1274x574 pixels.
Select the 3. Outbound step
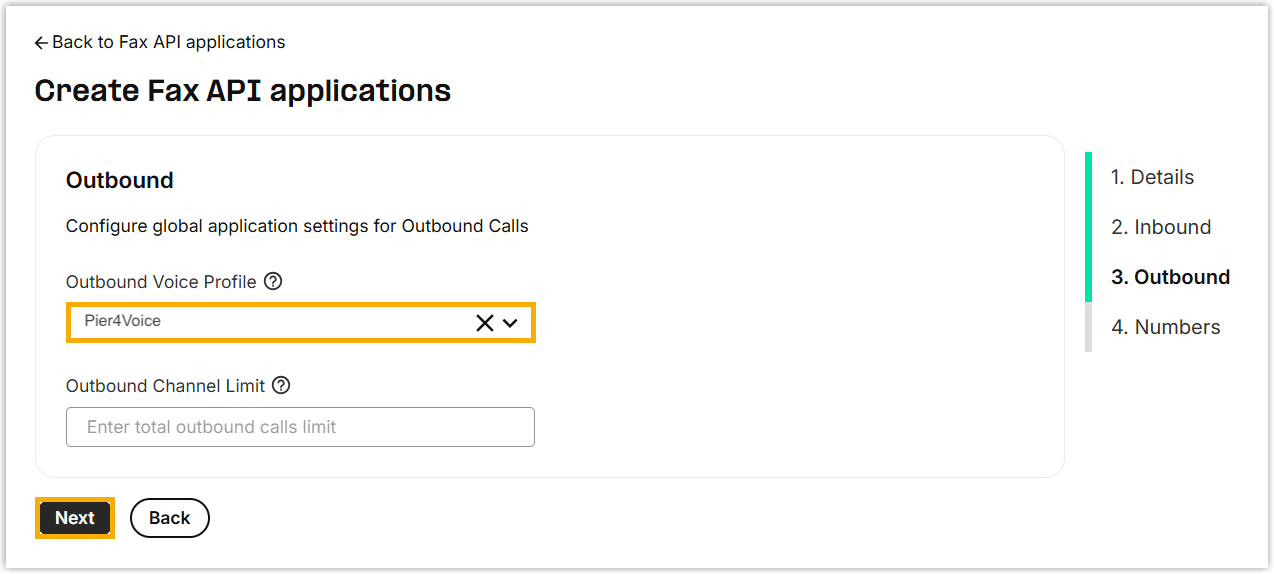[1170, 277]
